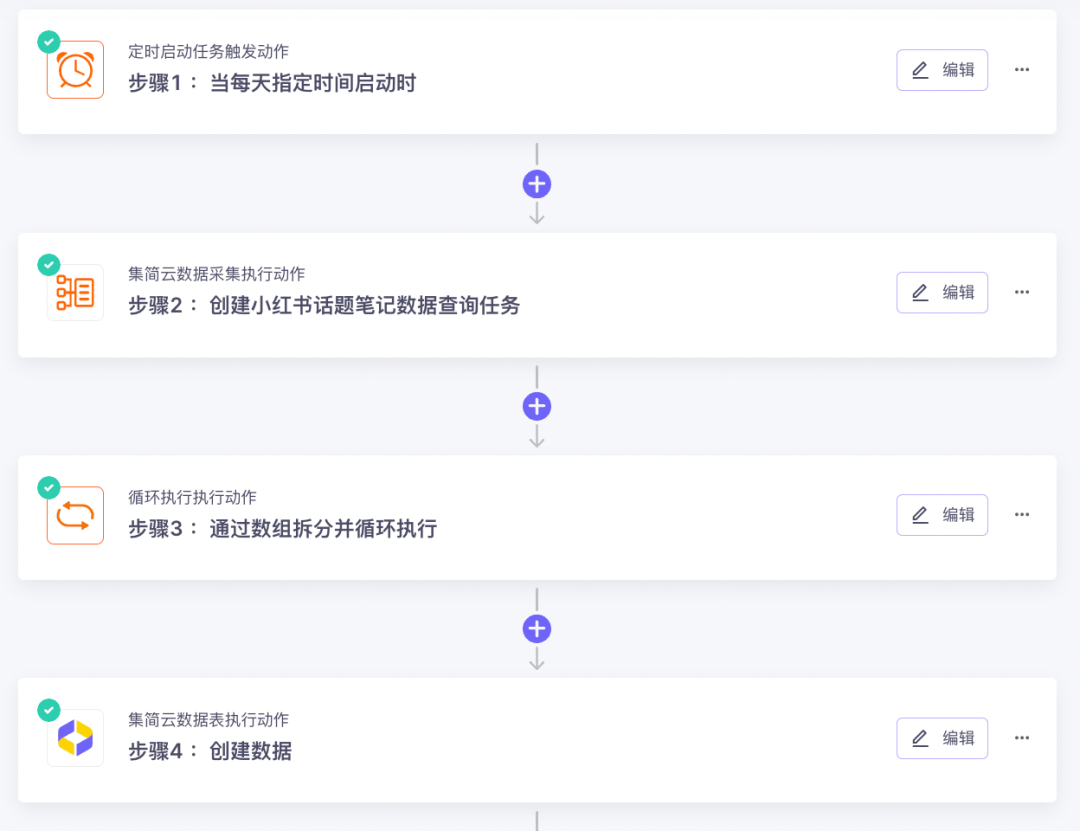The image size is (1080, 831).
Task: Open the more options menu for step 1
Action: tap(1021, 70)
